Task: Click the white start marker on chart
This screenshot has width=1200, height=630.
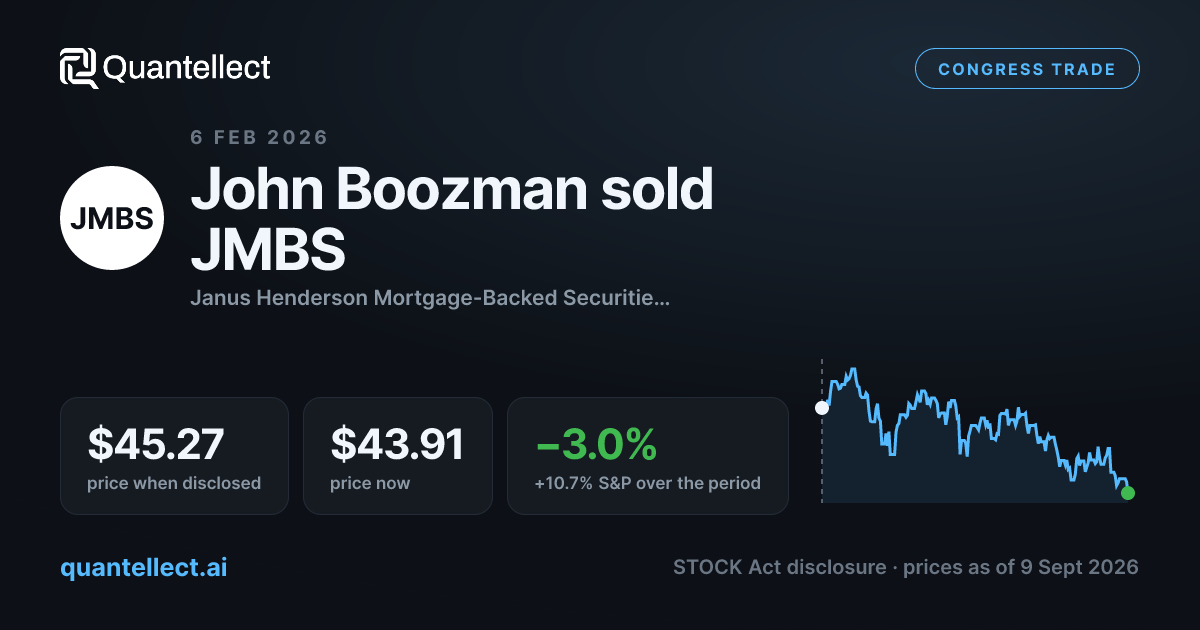Action: tap(822, 407)
